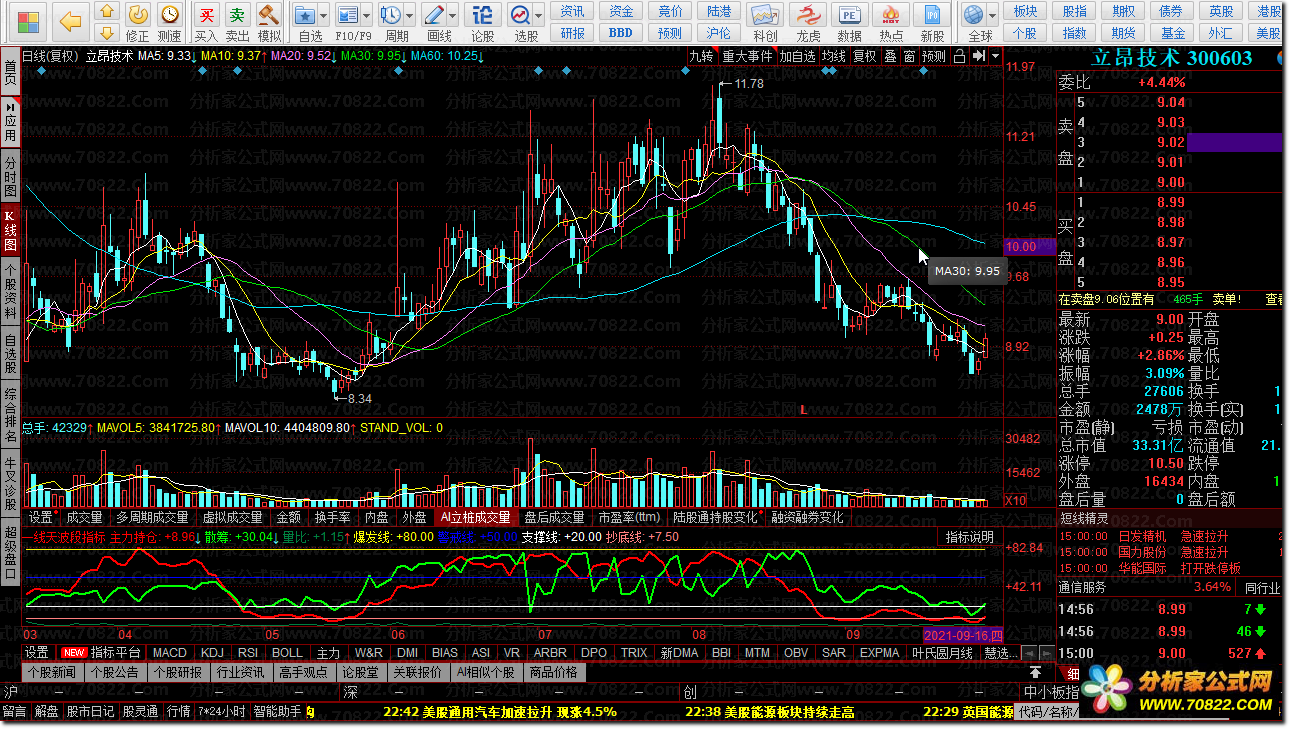
Task: Click the 2021-09-16 date marker
Action: 962,635
